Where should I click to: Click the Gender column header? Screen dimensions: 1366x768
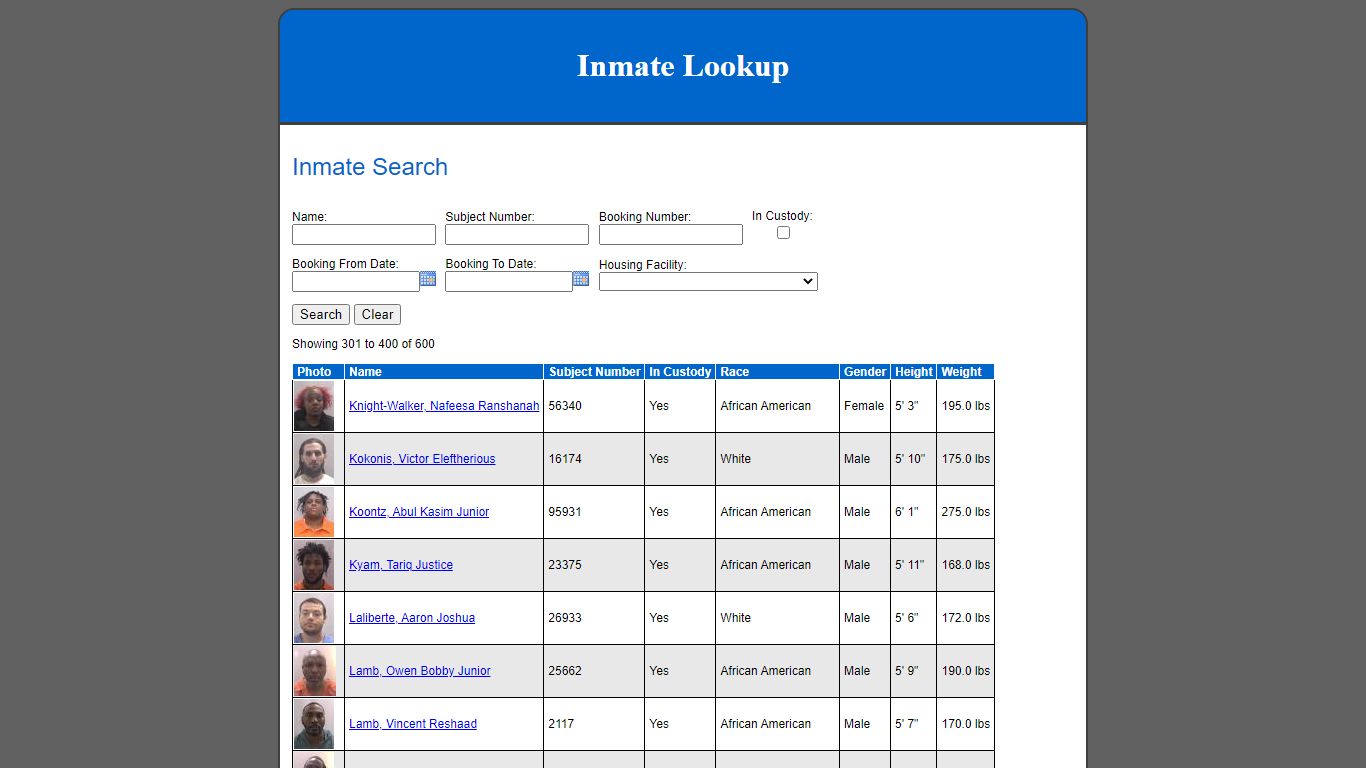pyautogui.click(x=865, y=372)
